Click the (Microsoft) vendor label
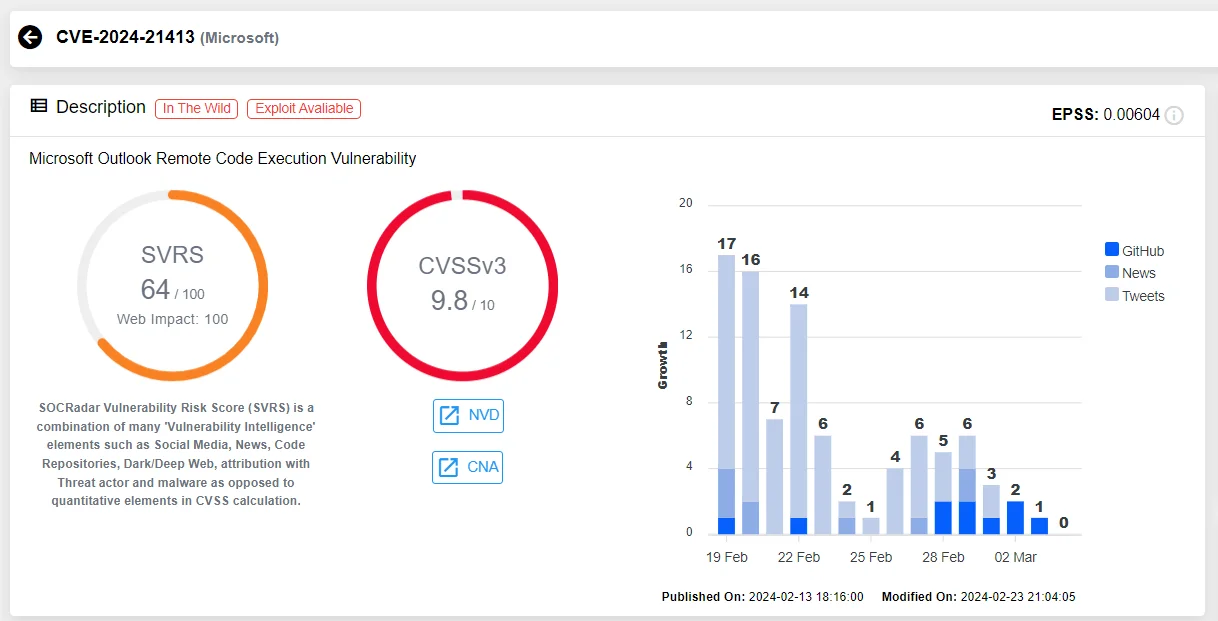The width and height of the screenshot is (1218, 621). 240,38
